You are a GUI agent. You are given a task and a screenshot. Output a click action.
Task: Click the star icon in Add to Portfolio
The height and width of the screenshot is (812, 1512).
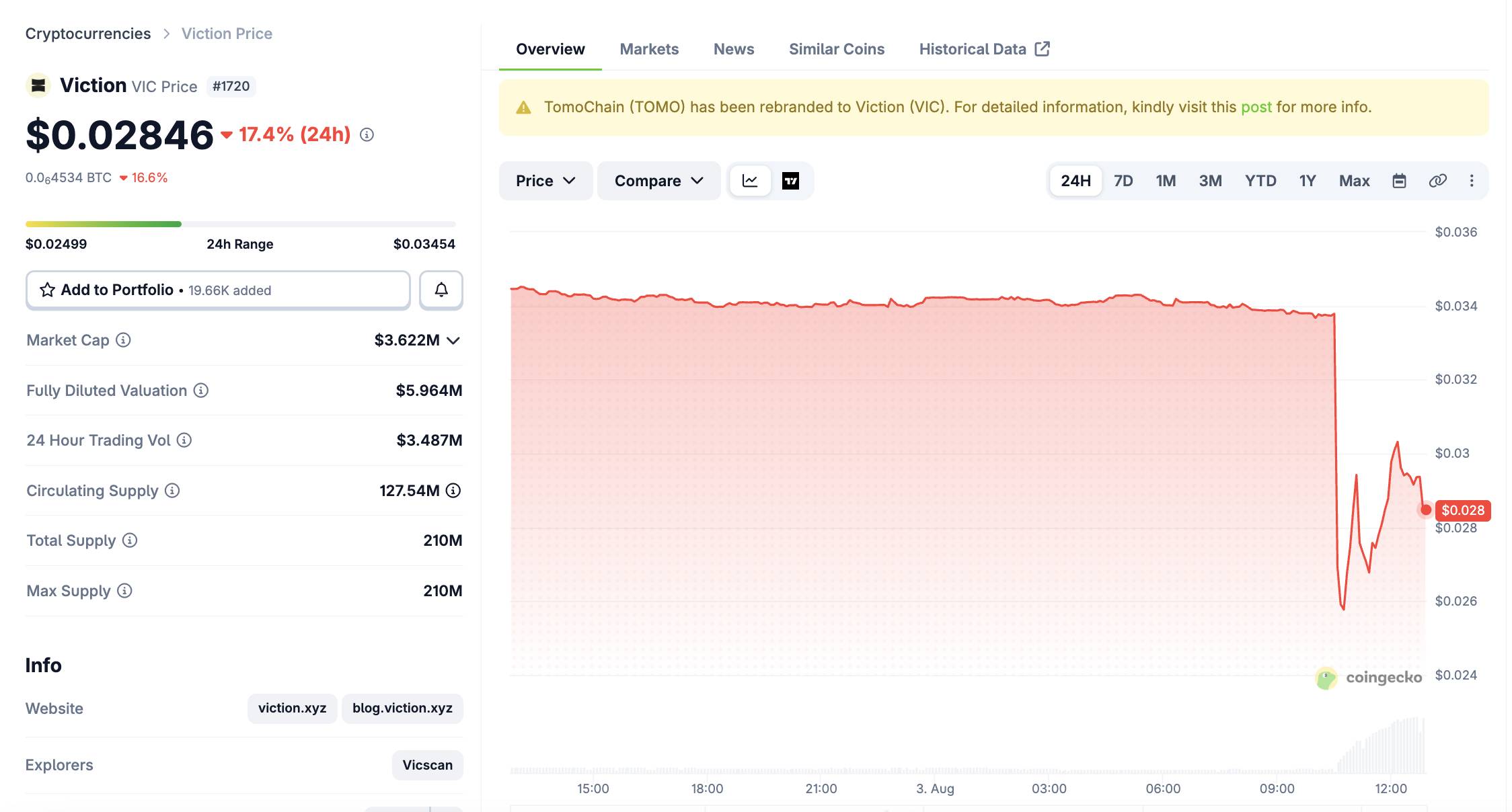coord(47,290)
